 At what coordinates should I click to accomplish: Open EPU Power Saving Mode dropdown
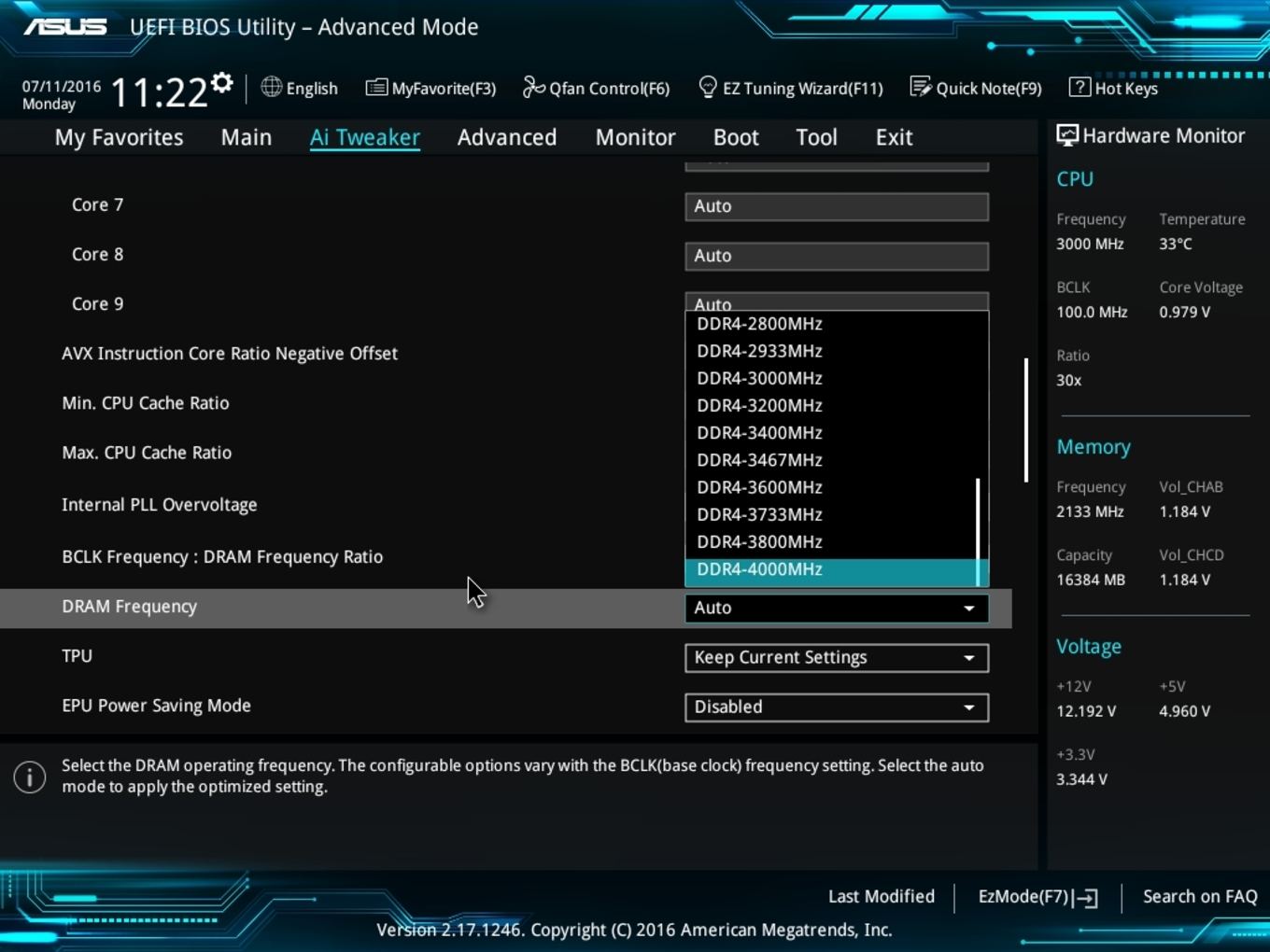coord(837,707)
